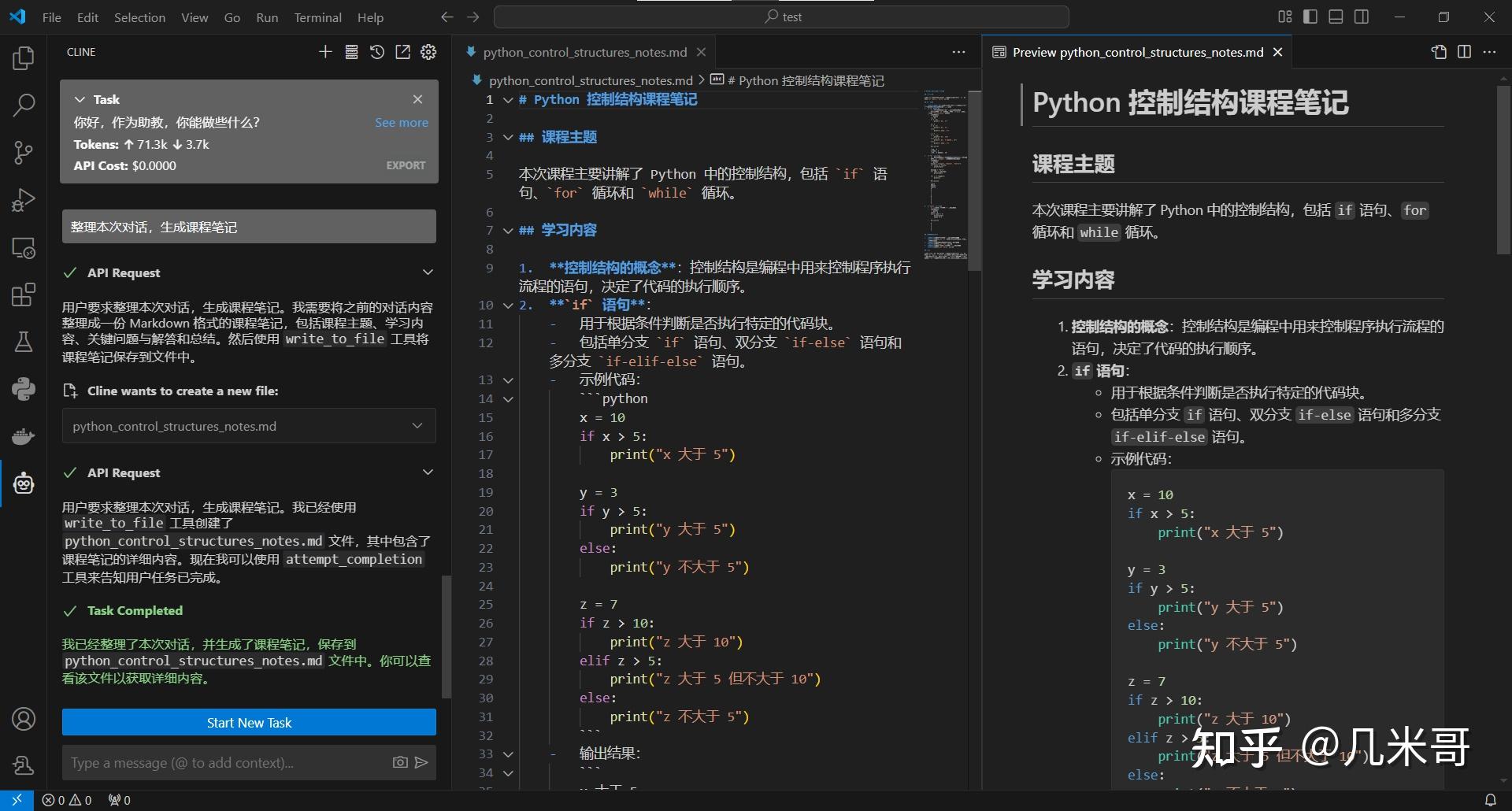
Task: Create a new Cline task with plus icon
Action: tap(325, 52)
